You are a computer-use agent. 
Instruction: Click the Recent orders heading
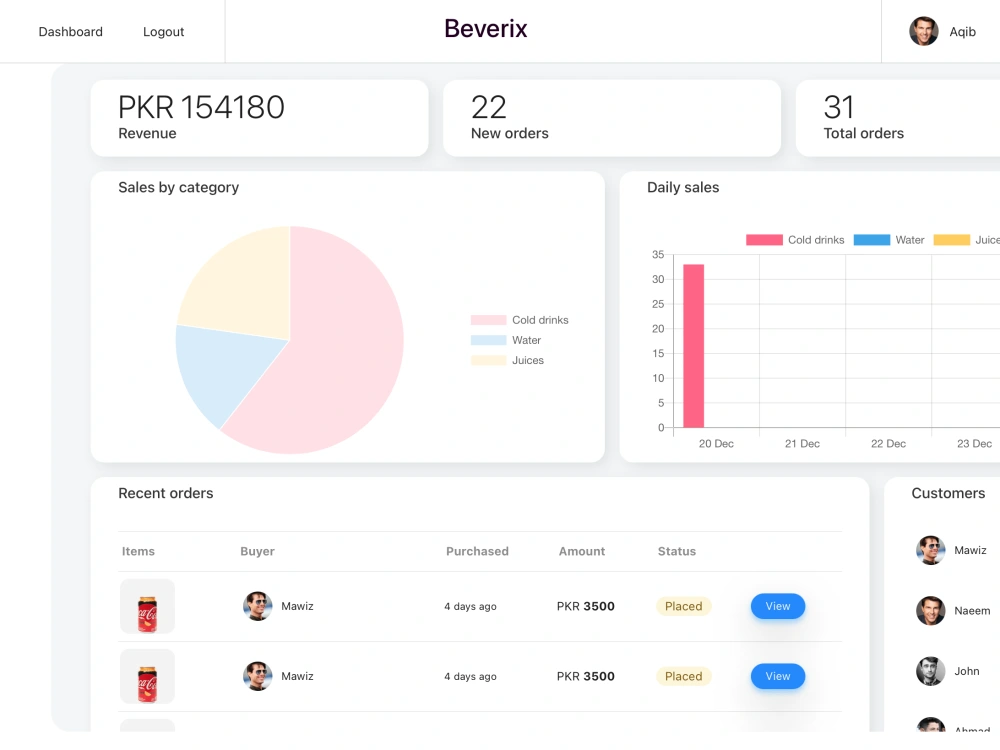click(x=166, y=493)
